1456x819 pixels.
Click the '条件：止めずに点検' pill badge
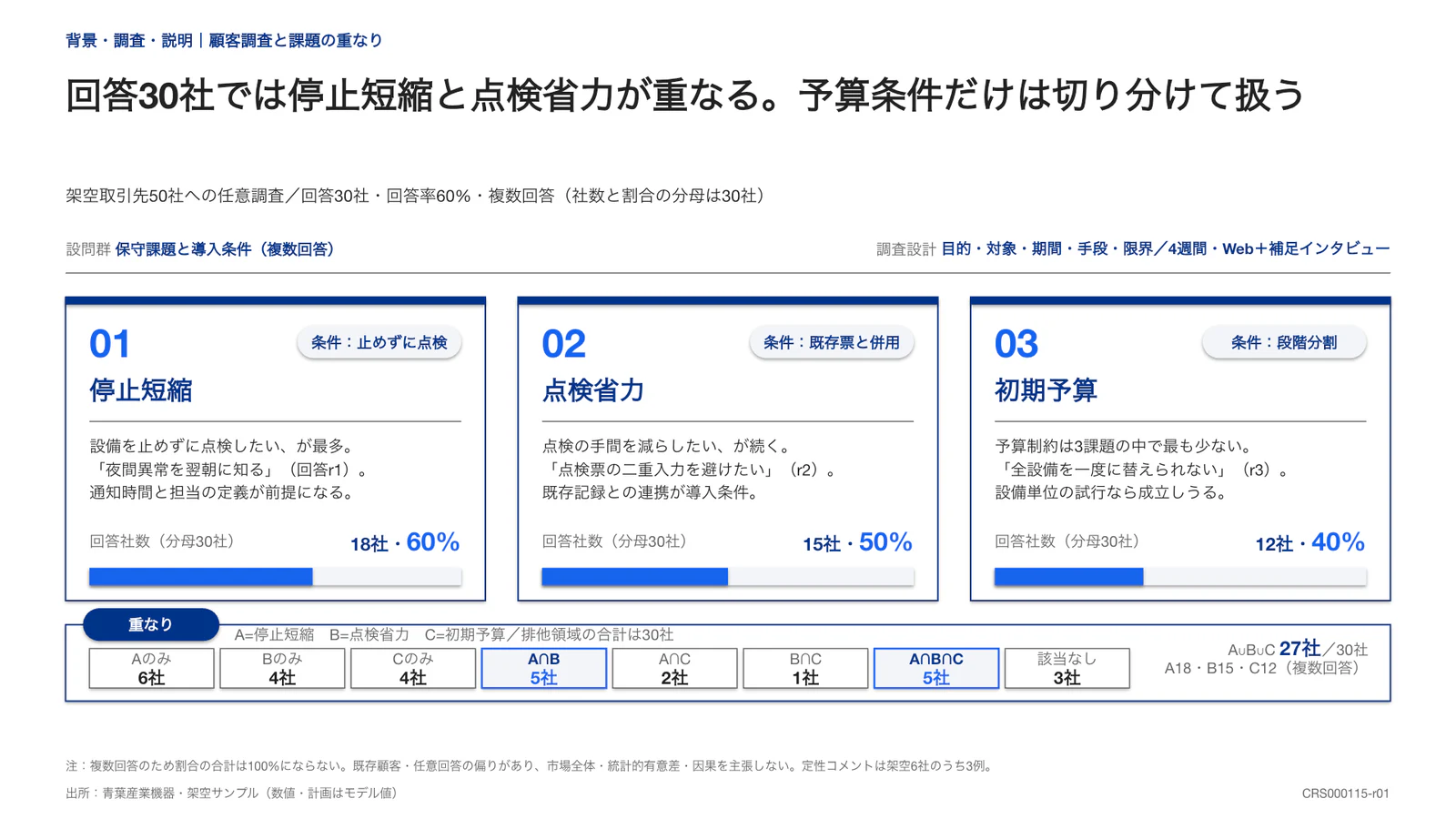379,342
